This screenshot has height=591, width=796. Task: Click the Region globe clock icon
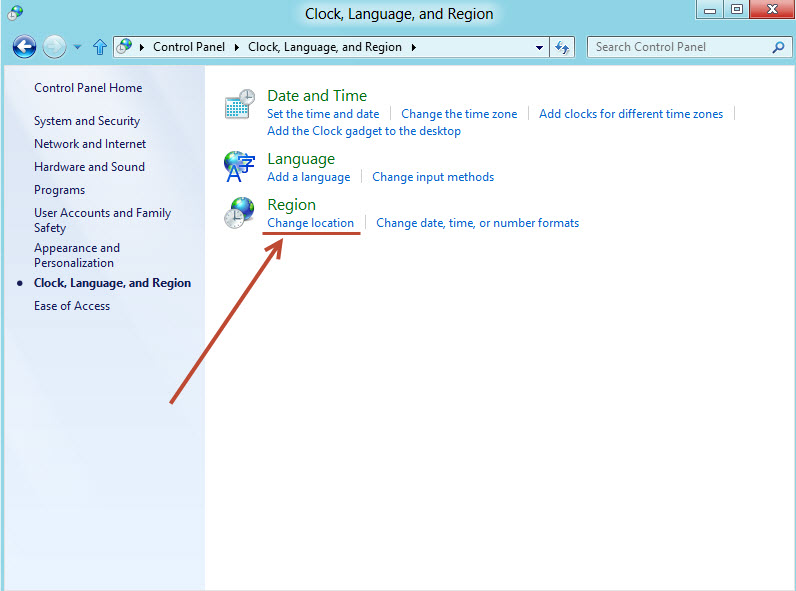240,212
